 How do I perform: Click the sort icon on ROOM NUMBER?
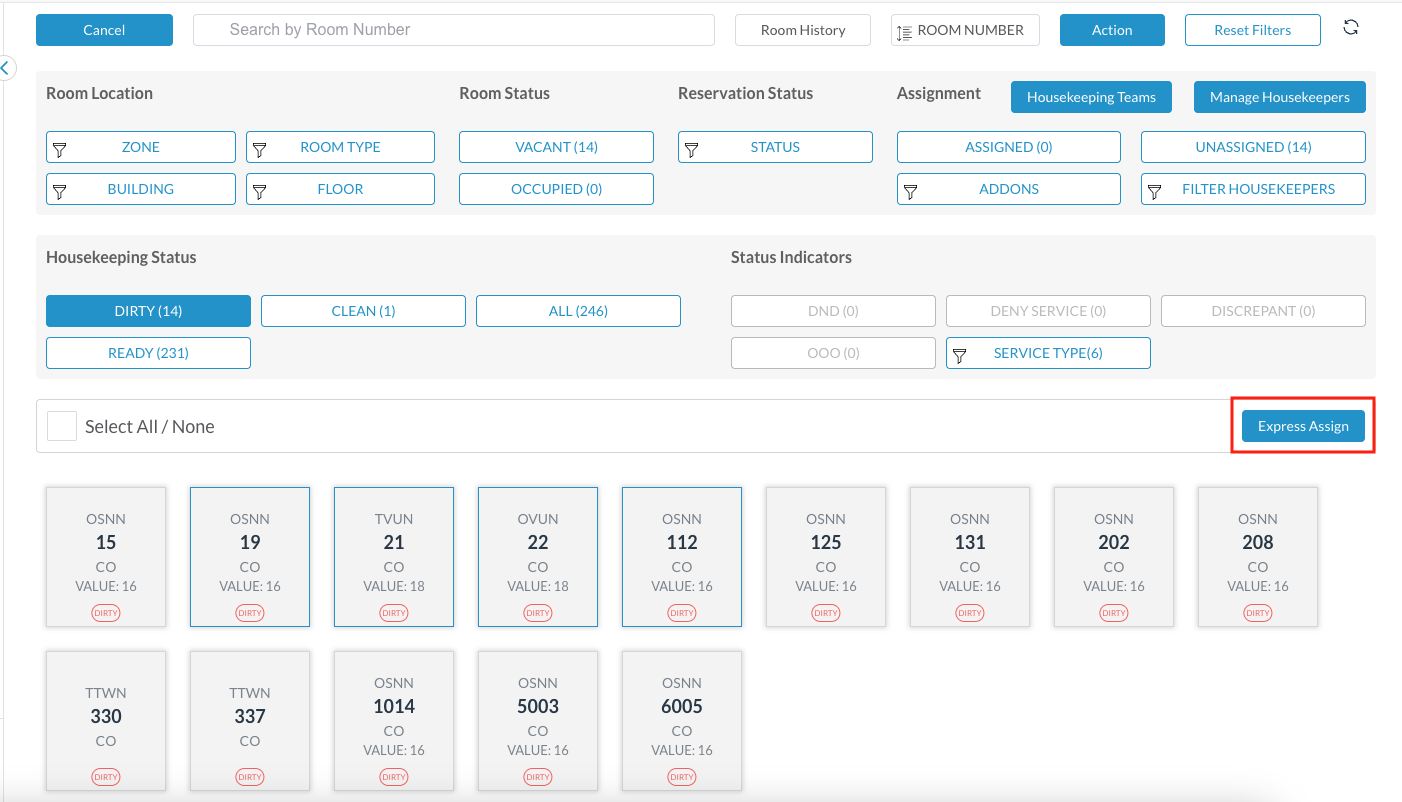tap(904, 32)
